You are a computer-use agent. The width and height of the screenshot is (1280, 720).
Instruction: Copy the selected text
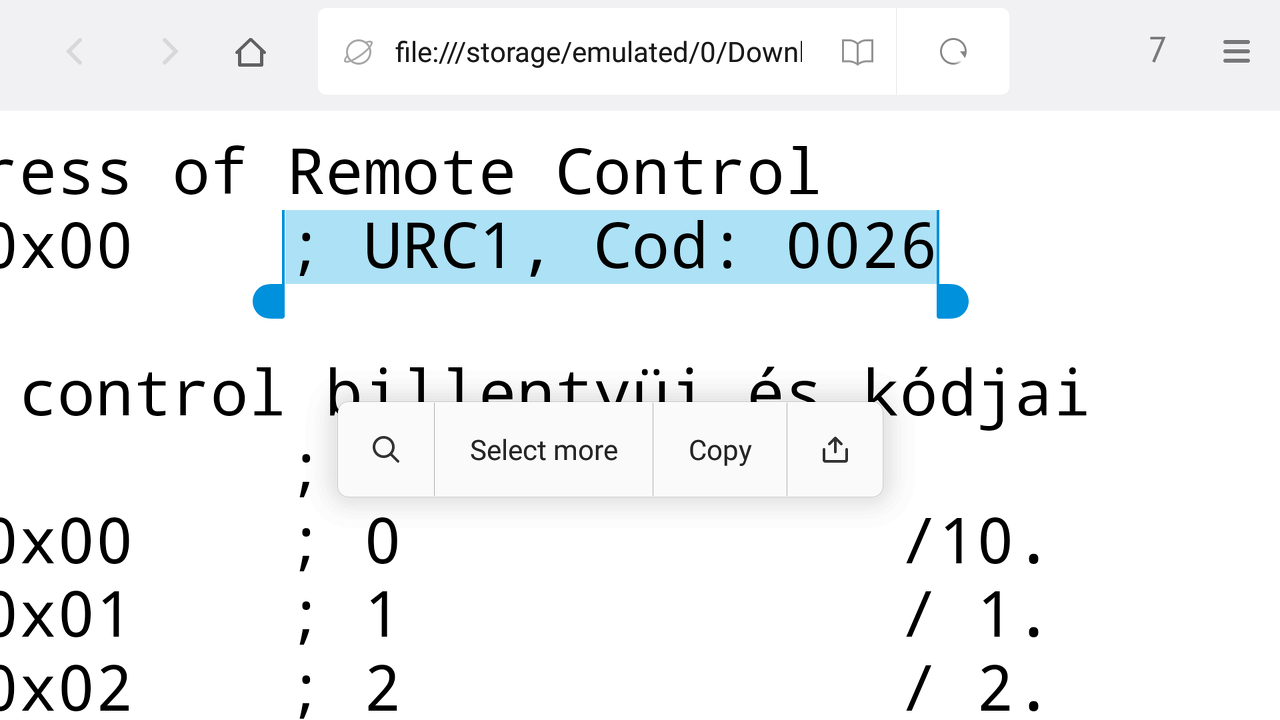[x=720, y=450]
